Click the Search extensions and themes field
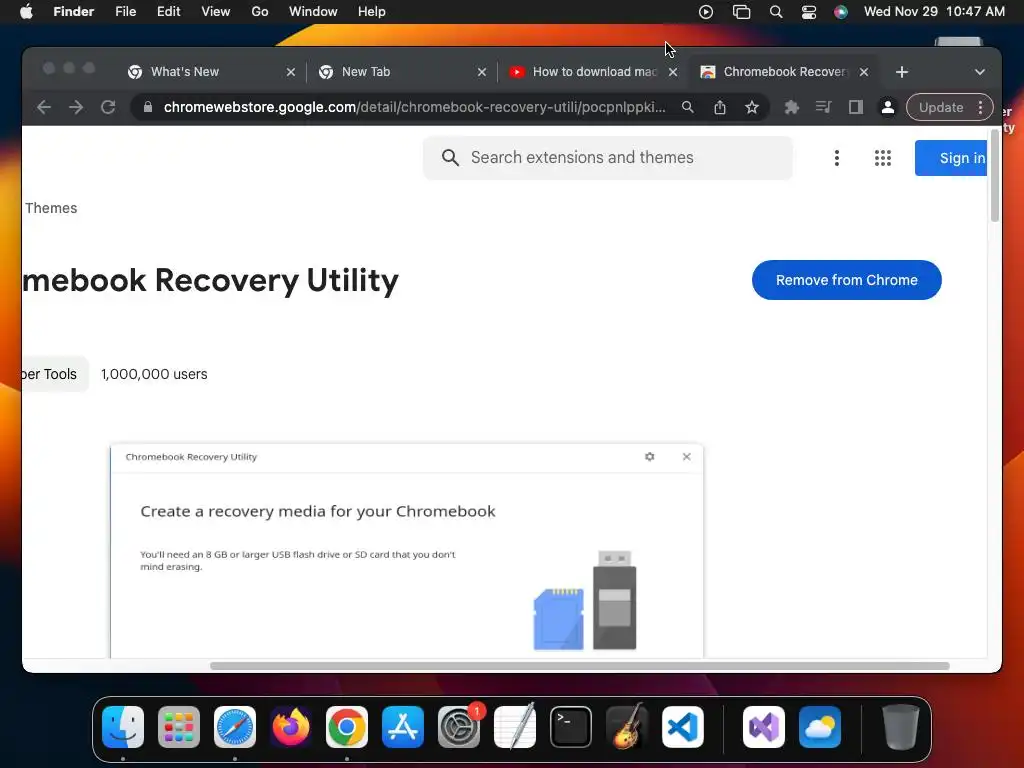 (x=608, y=157)
